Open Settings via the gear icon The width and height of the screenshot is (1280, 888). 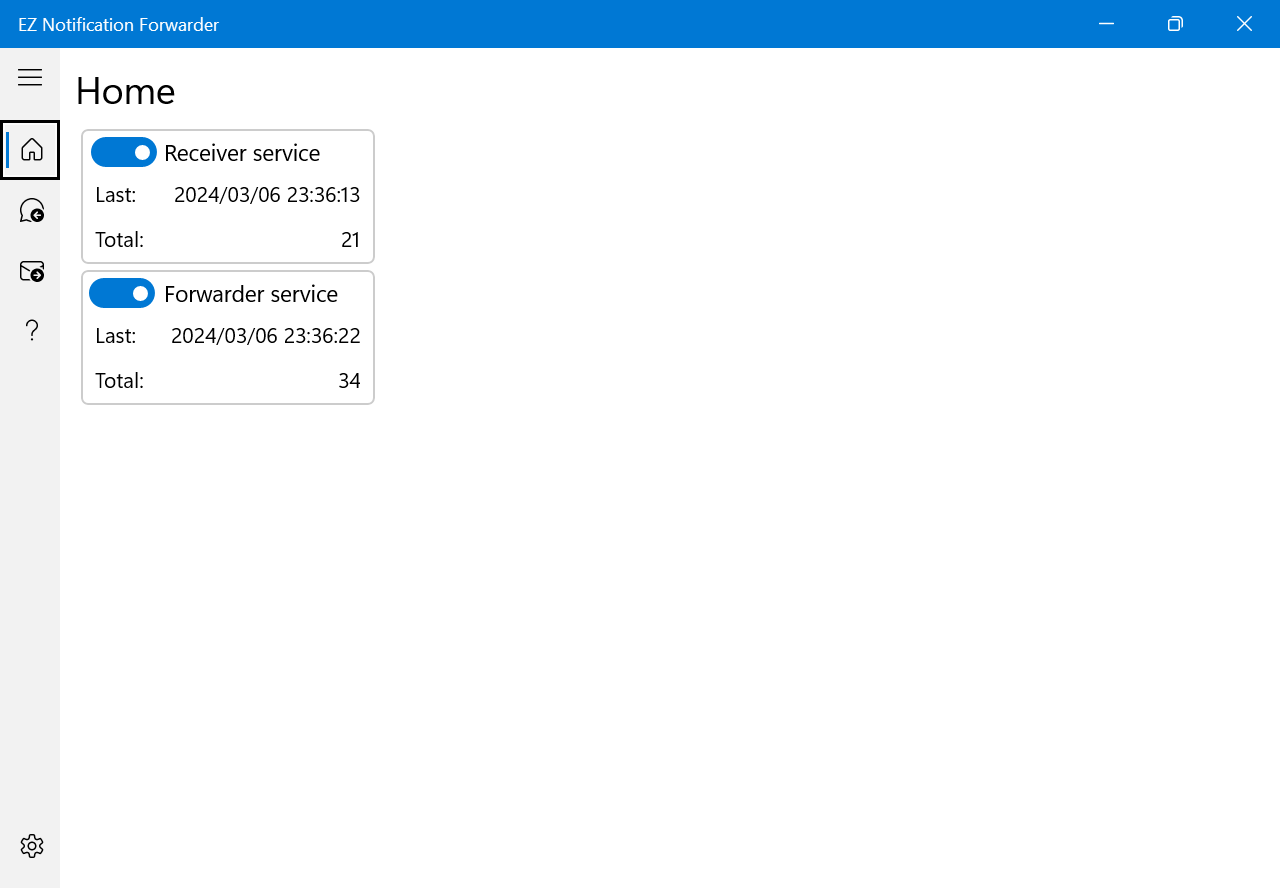coord(31,846)
